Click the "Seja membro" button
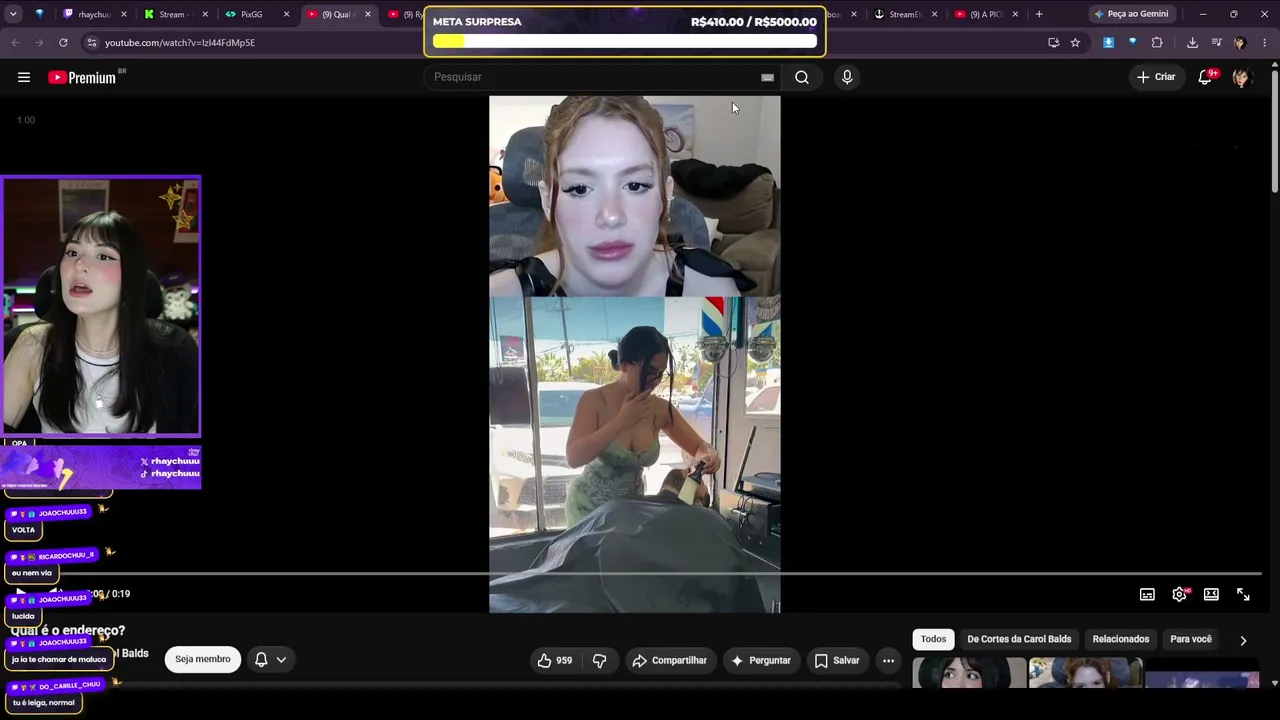 click(203, 660)
